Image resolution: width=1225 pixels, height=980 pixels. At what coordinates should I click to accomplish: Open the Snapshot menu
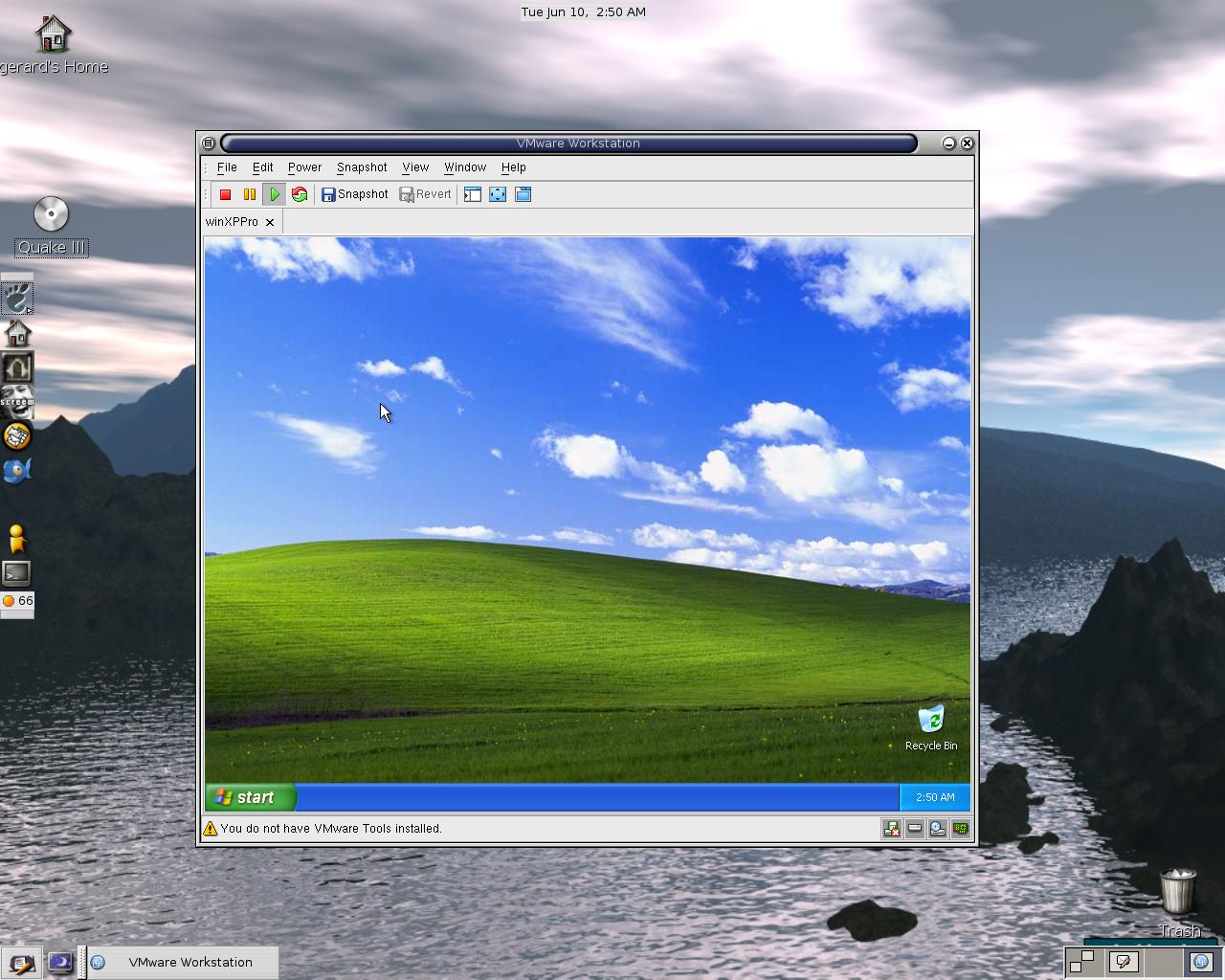(x=362, y=167)
